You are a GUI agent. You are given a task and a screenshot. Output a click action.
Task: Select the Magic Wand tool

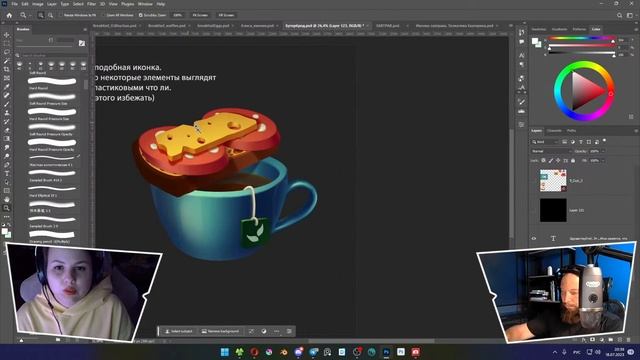[7, 61]
